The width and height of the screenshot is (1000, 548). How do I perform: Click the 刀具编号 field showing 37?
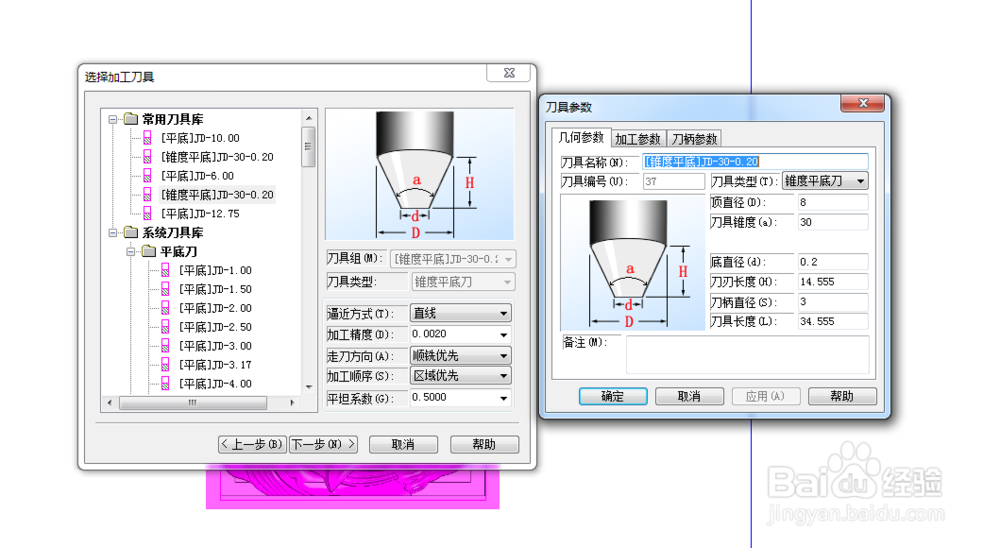click(x=673, y=181)
